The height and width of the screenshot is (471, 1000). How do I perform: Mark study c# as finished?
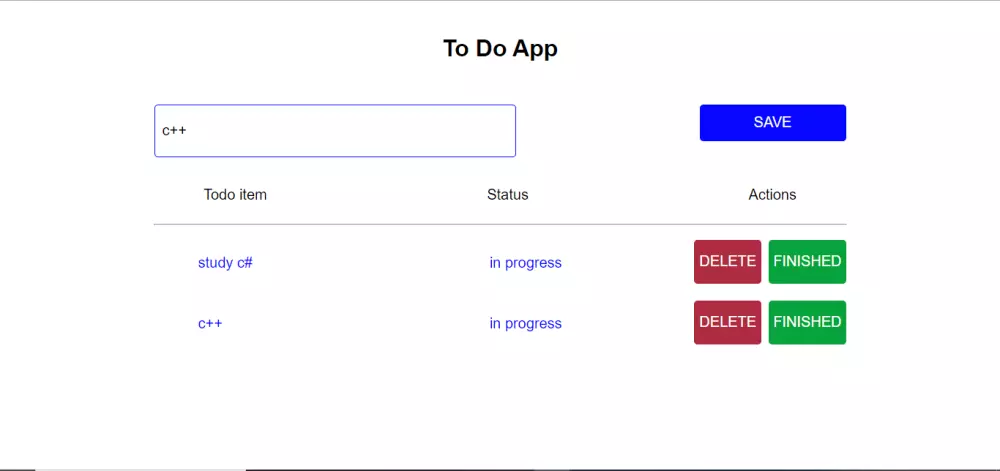coord(807,262)
